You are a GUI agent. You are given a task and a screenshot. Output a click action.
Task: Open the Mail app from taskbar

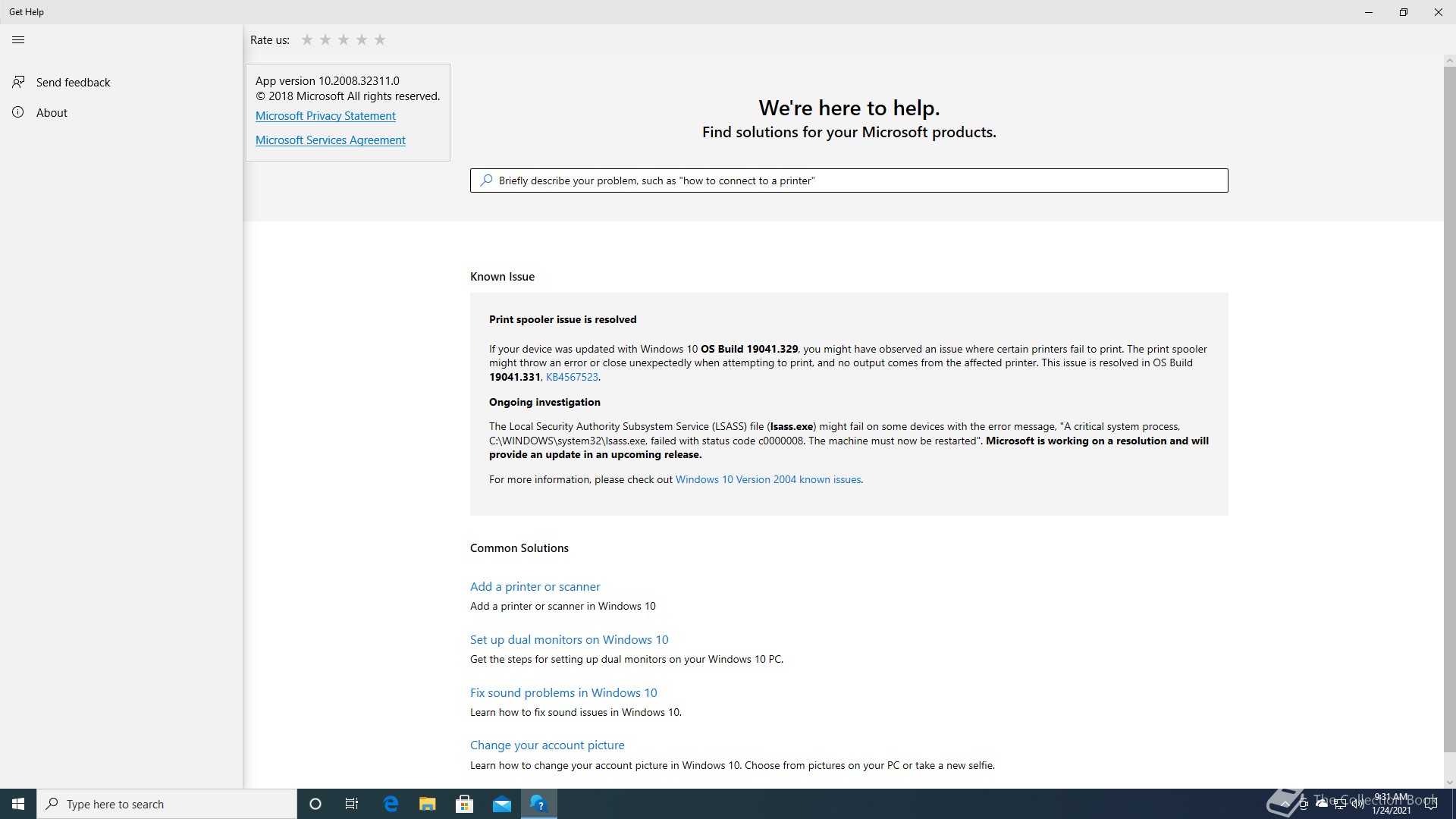(501, 804)
